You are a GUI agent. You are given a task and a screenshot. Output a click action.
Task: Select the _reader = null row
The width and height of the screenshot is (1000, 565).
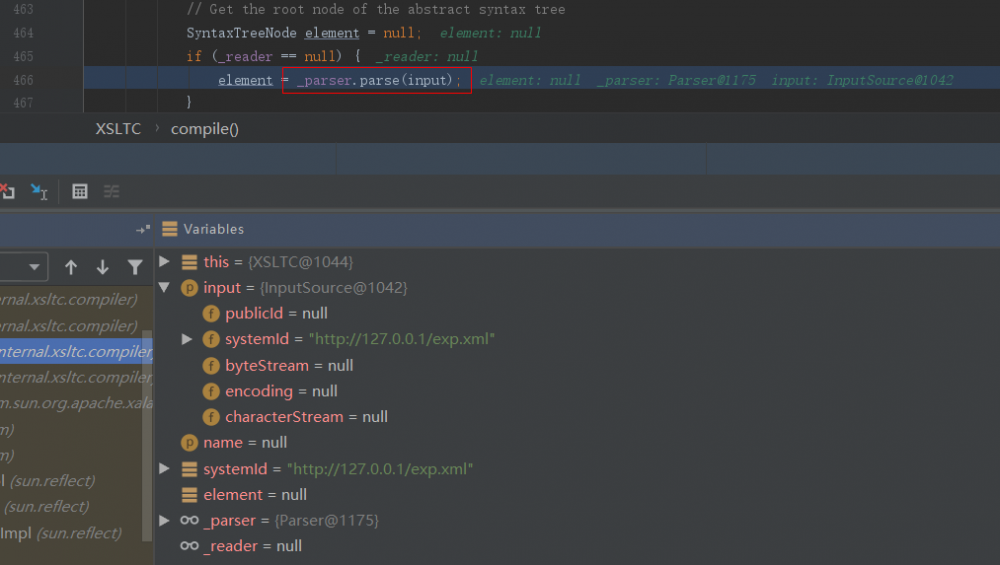tap(577, 546)
